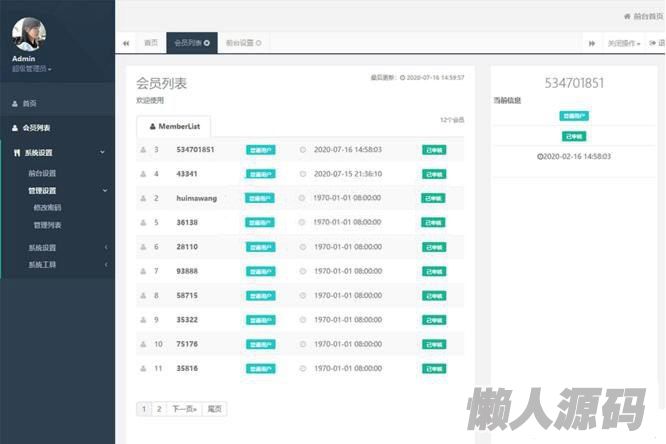Click the user icon in row 58715
Image resolution: width=666 pixels, height=444 pixels.
point(143,295)
